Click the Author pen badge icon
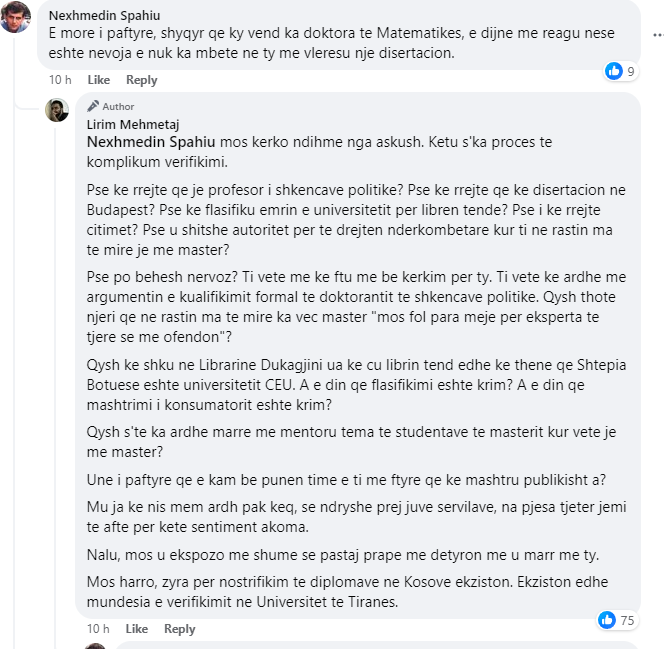The width and height of the screenshot is (664, 649). [x=93, y=106]
